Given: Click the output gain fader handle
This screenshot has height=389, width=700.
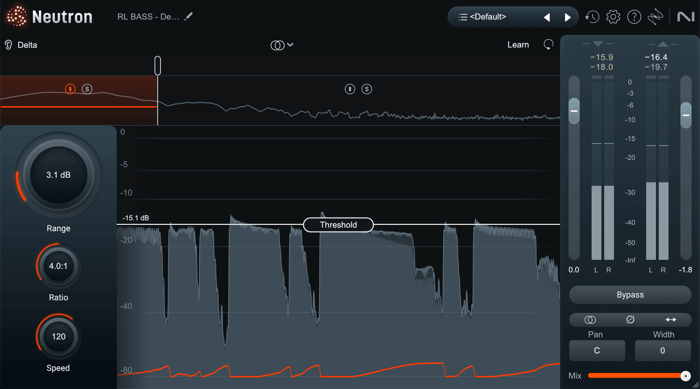Looking at the screenshot, I should [x=686, y=115].
